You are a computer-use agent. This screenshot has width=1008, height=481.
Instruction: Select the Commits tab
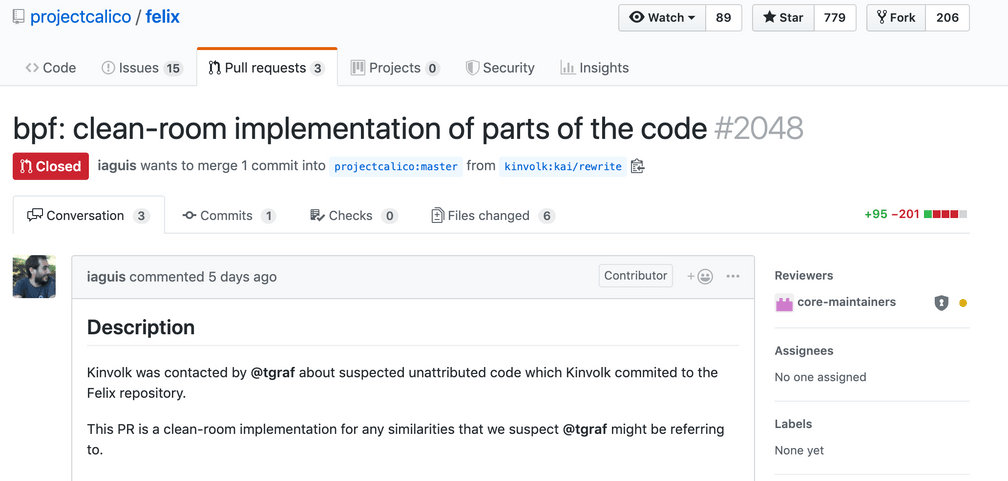(x=229, y=215)
